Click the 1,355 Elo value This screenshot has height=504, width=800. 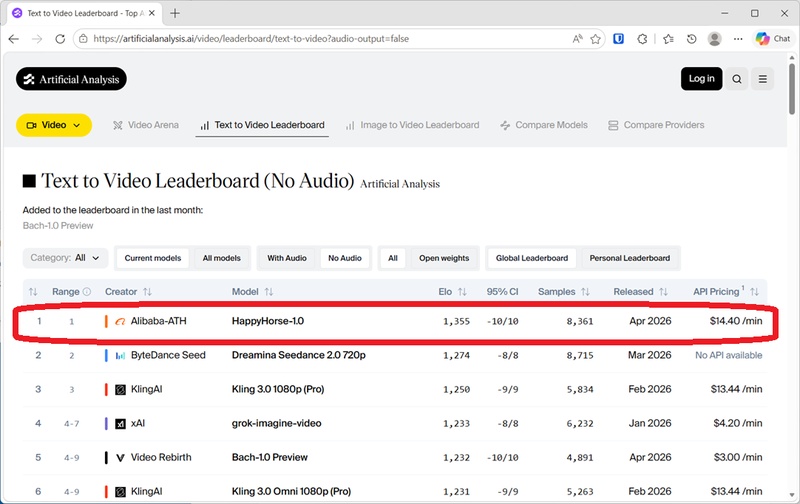[456, 321]
